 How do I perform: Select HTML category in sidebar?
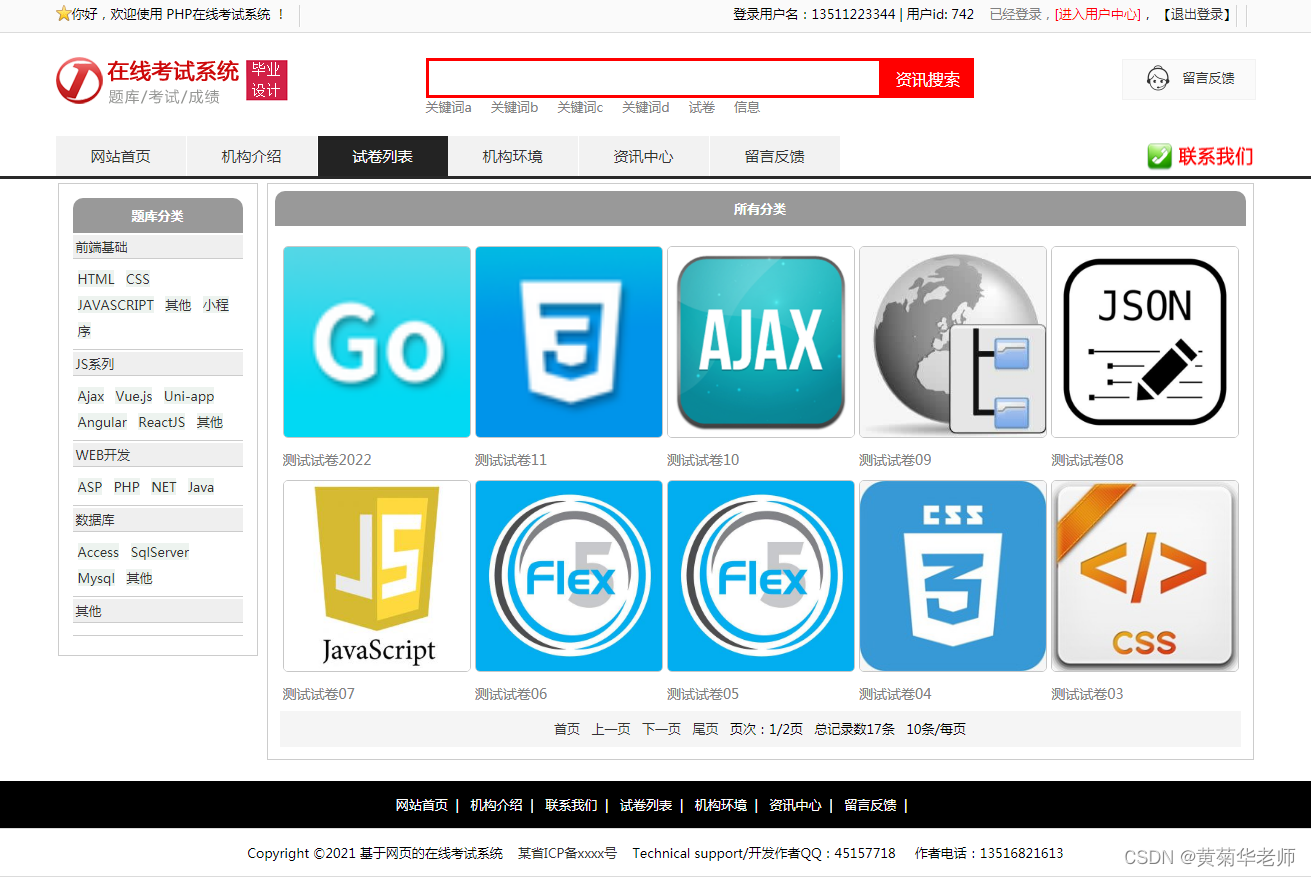[96, 279]
